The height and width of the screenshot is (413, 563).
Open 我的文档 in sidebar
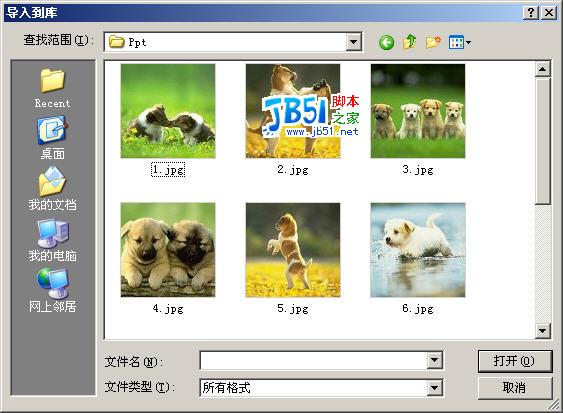click(x=52, y=189)
